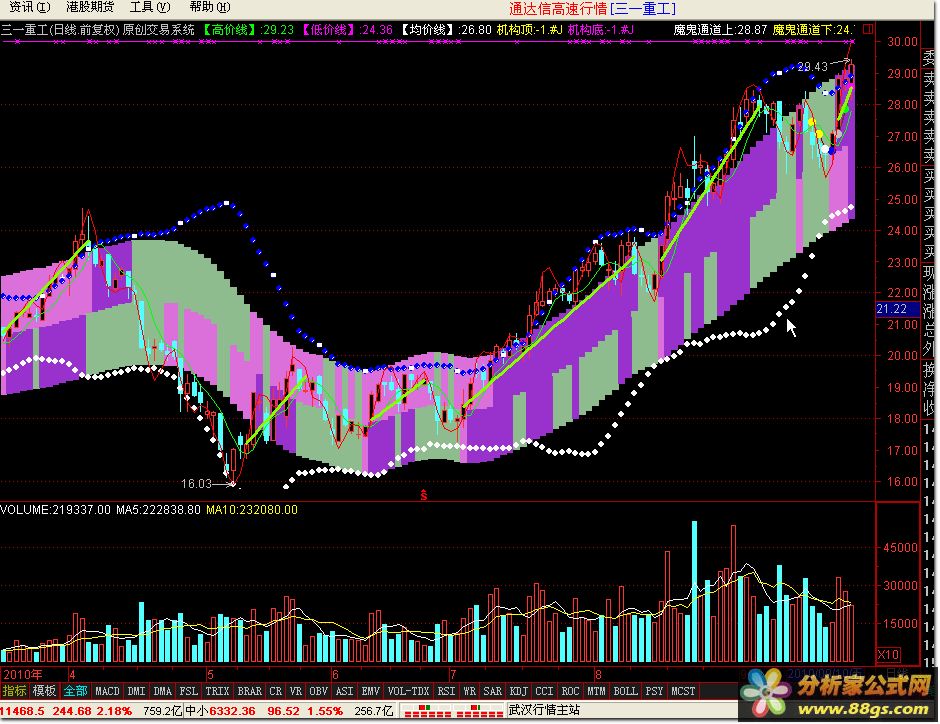Open the 工具 menu
This screenshot has height=724, width=940.
[150, 7]
